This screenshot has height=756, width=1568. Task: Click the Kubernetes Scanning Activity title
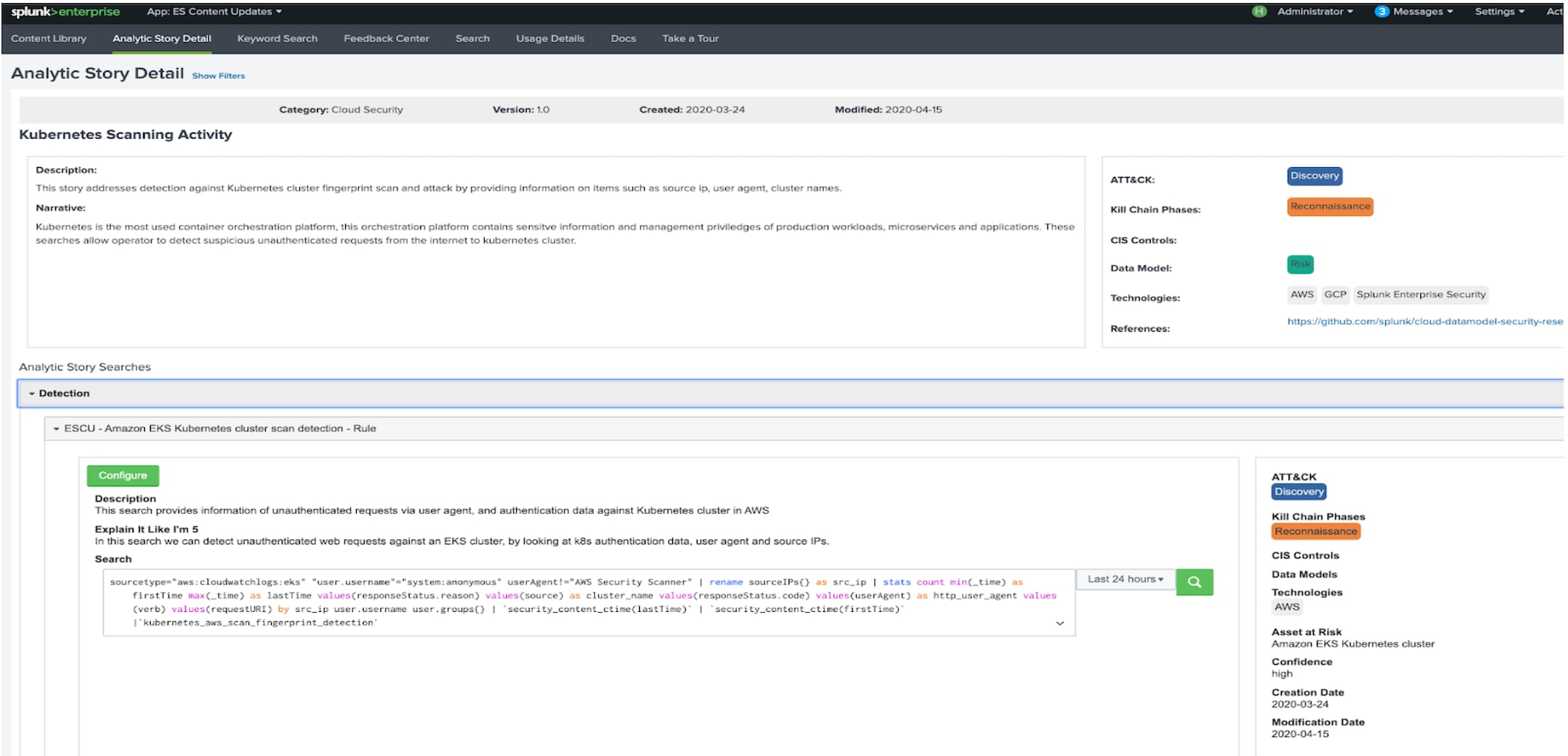pyautogui.click(x=126, y=135)
